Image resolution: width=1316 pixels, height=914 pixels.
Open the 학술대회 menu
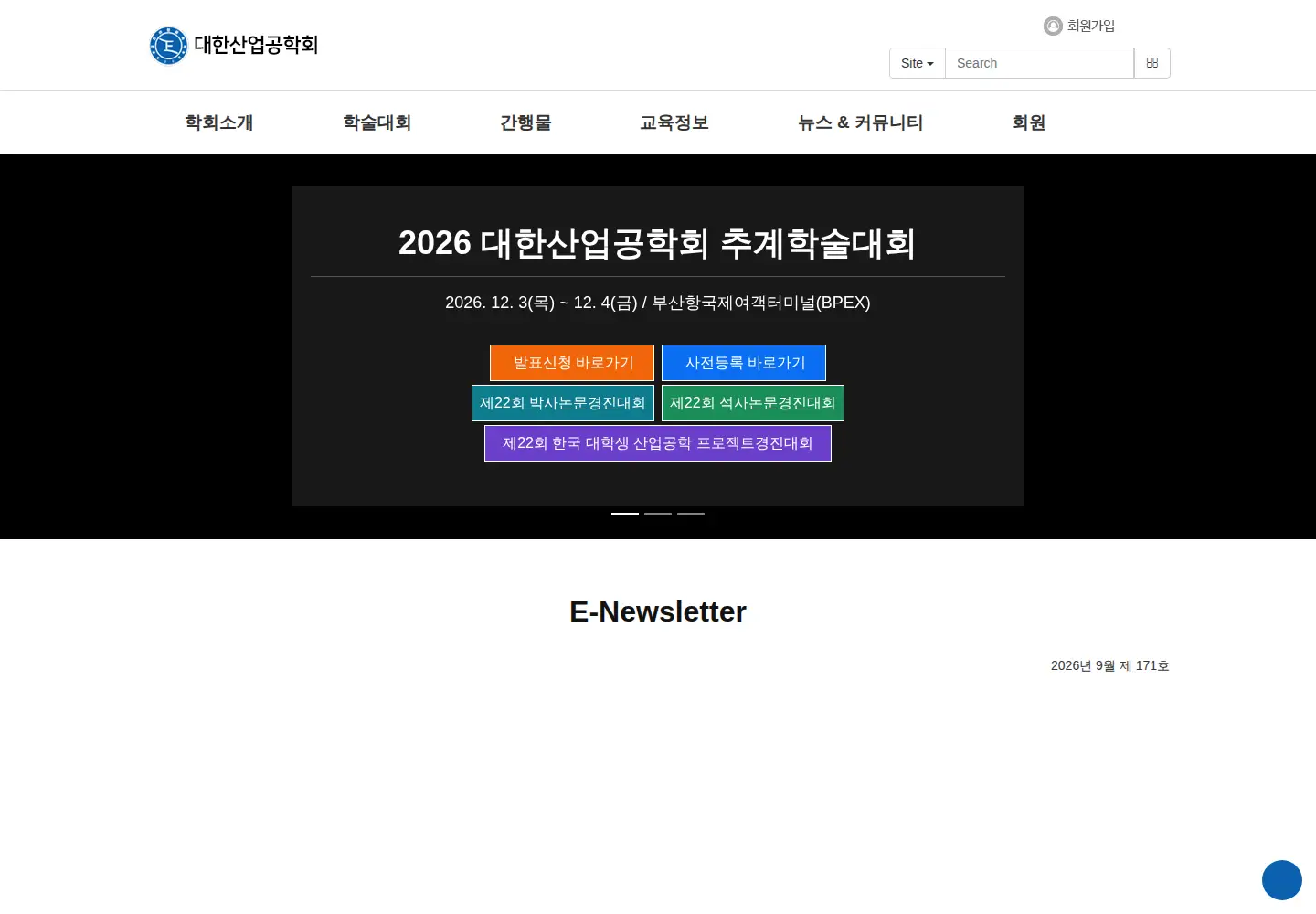(377, 122)
